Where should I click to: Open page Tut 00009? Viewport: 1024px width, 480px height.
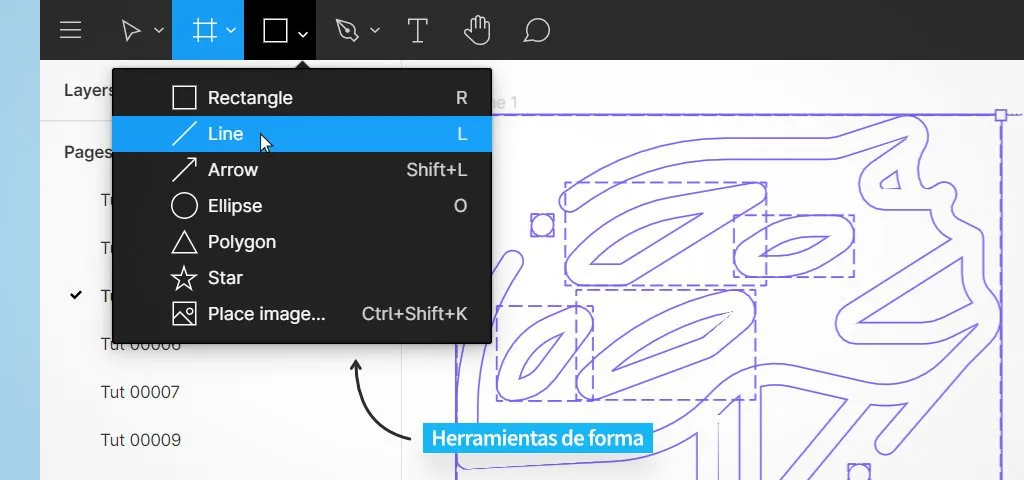(140, 440)
